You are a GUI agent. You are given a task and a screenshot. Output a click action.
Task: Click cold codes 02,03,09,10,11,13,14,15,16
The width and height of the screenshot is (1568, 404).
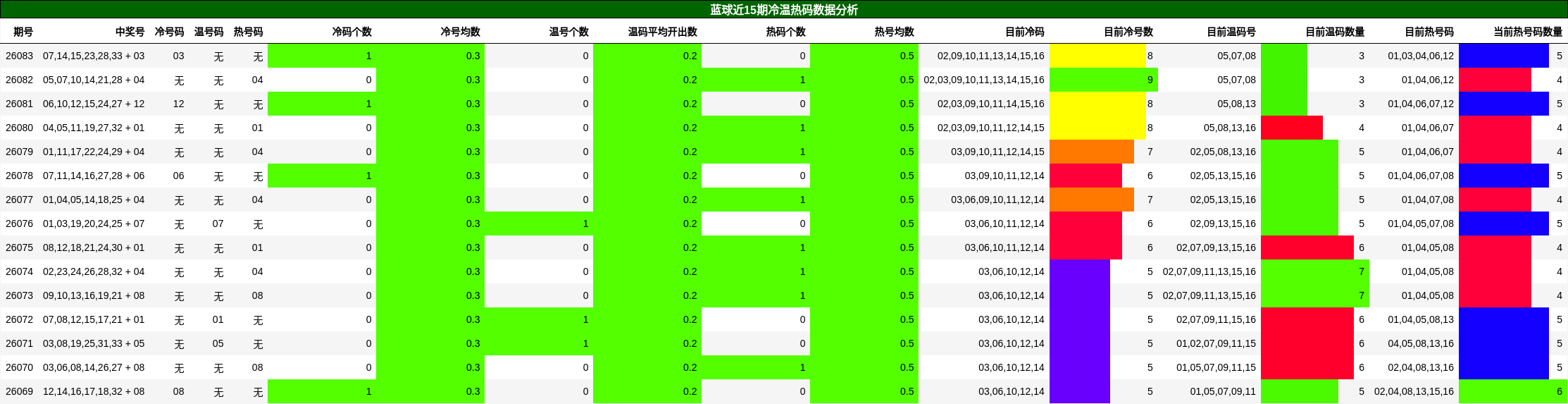(984, 80)
